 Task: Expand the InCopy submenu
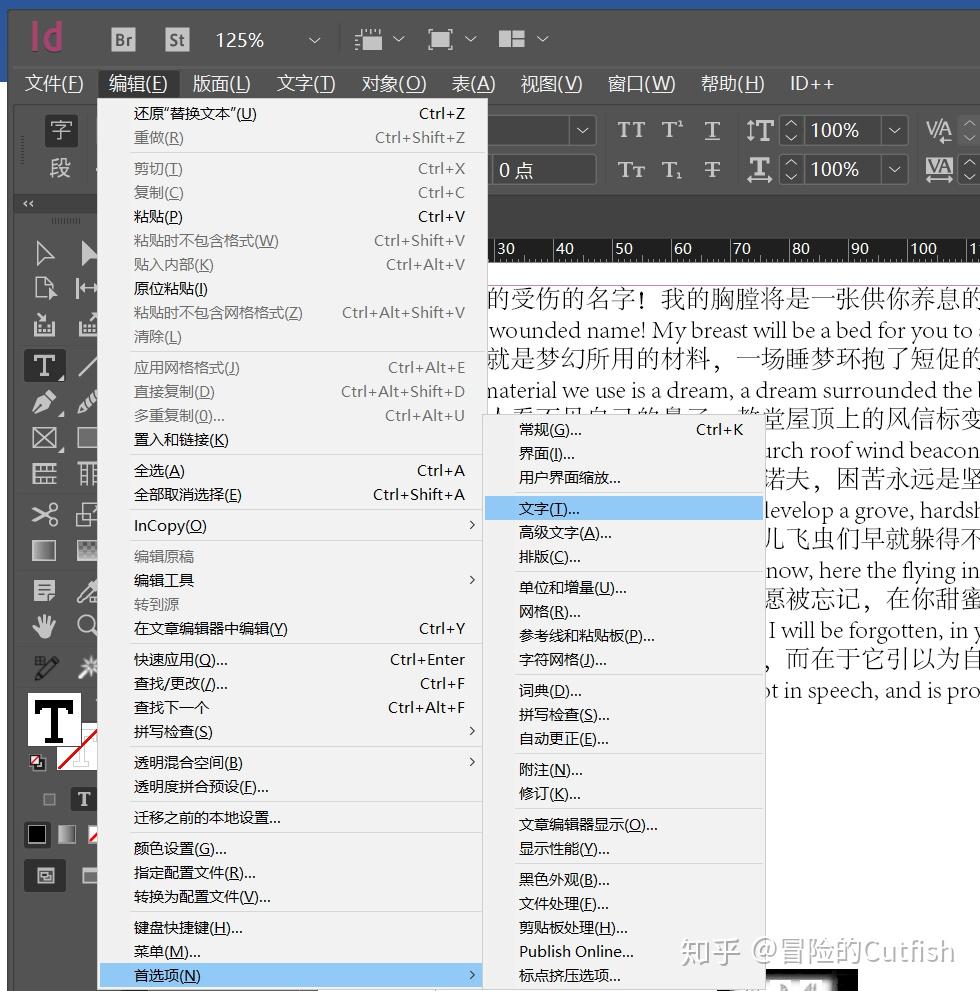170,525
